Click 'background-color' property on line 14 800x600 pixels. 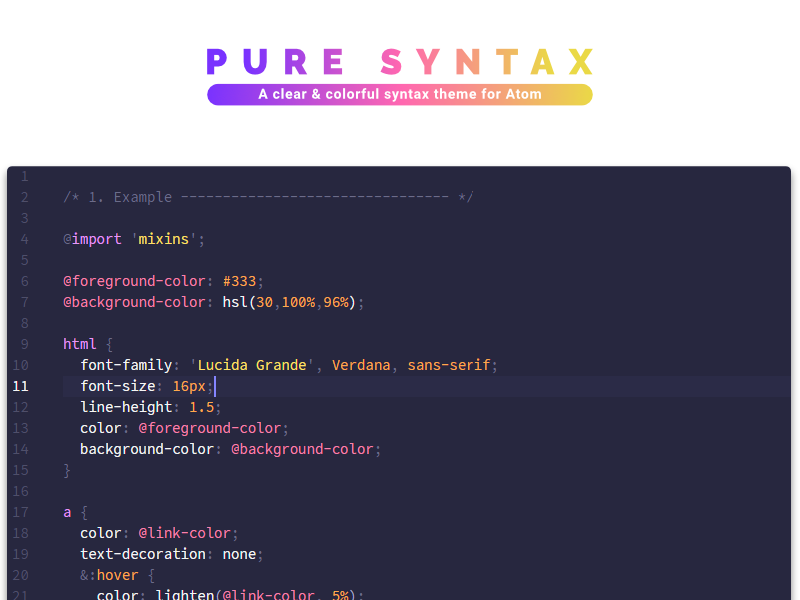[x=147, y=449]
